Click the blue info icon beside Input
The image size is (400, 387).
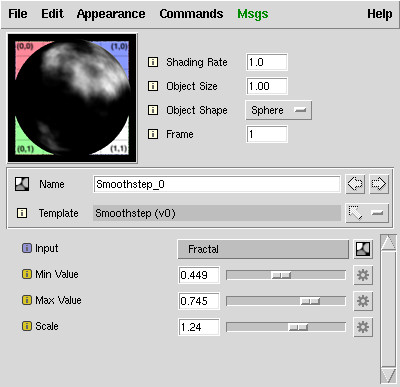(x=27, y=248)
